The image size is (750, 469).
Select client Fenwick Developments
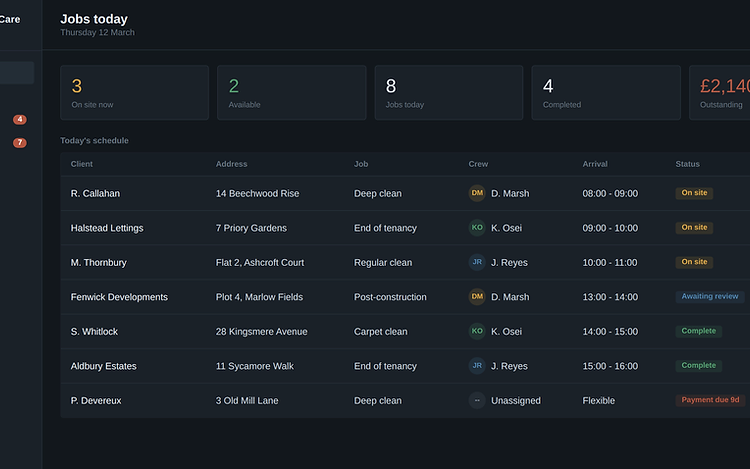click(x=119, y=297)
